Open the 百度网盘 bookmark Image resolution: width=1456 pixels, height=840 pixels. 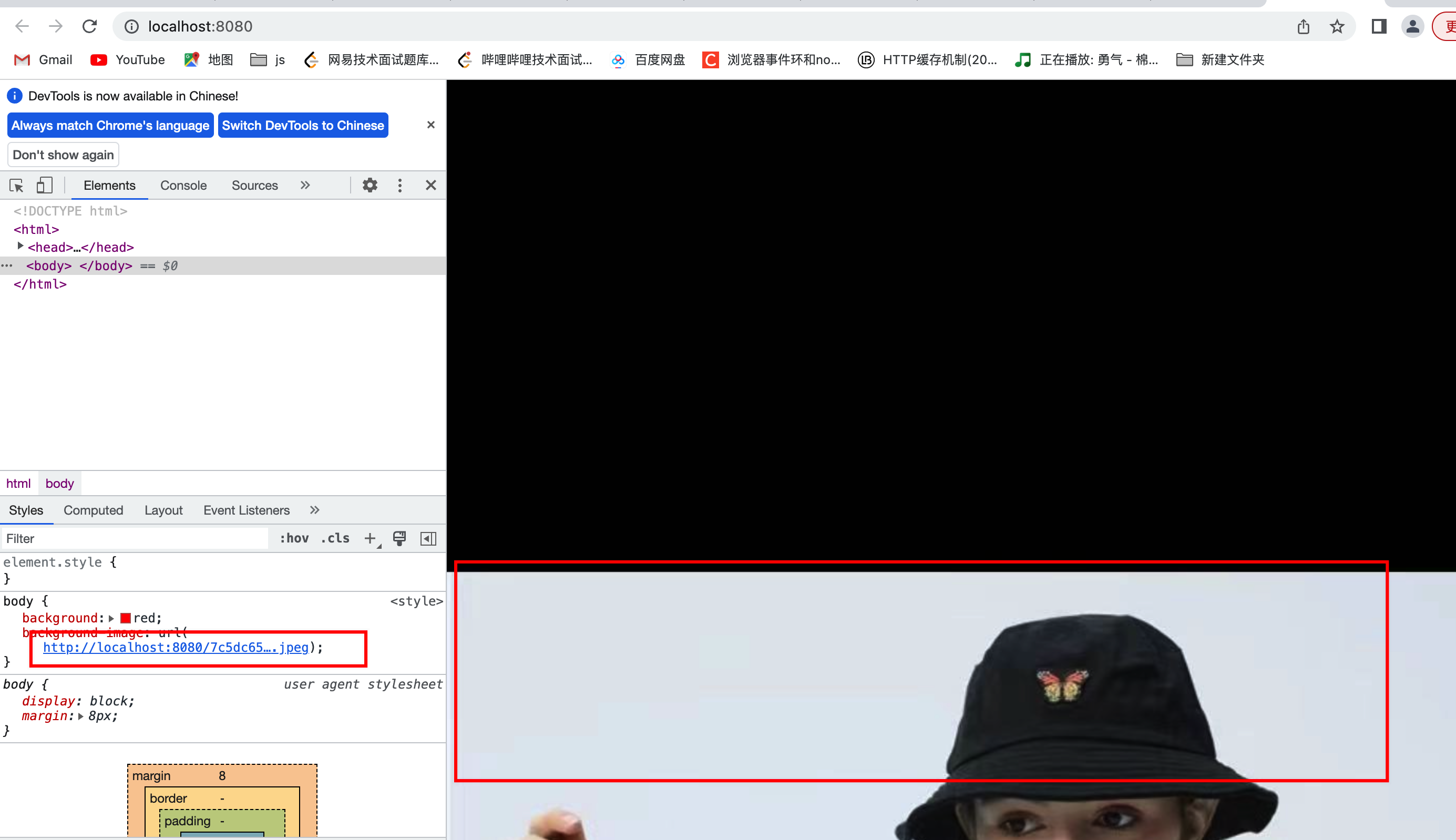(x=648, y=60)
